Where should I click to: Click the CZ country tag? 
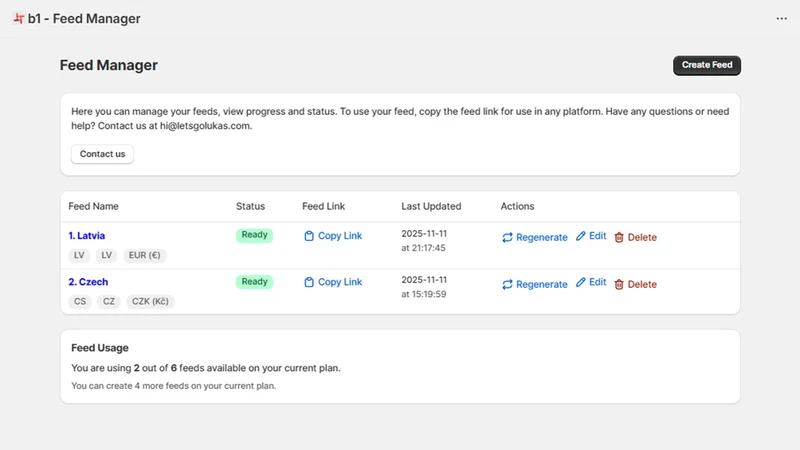(x=109, y=302)
